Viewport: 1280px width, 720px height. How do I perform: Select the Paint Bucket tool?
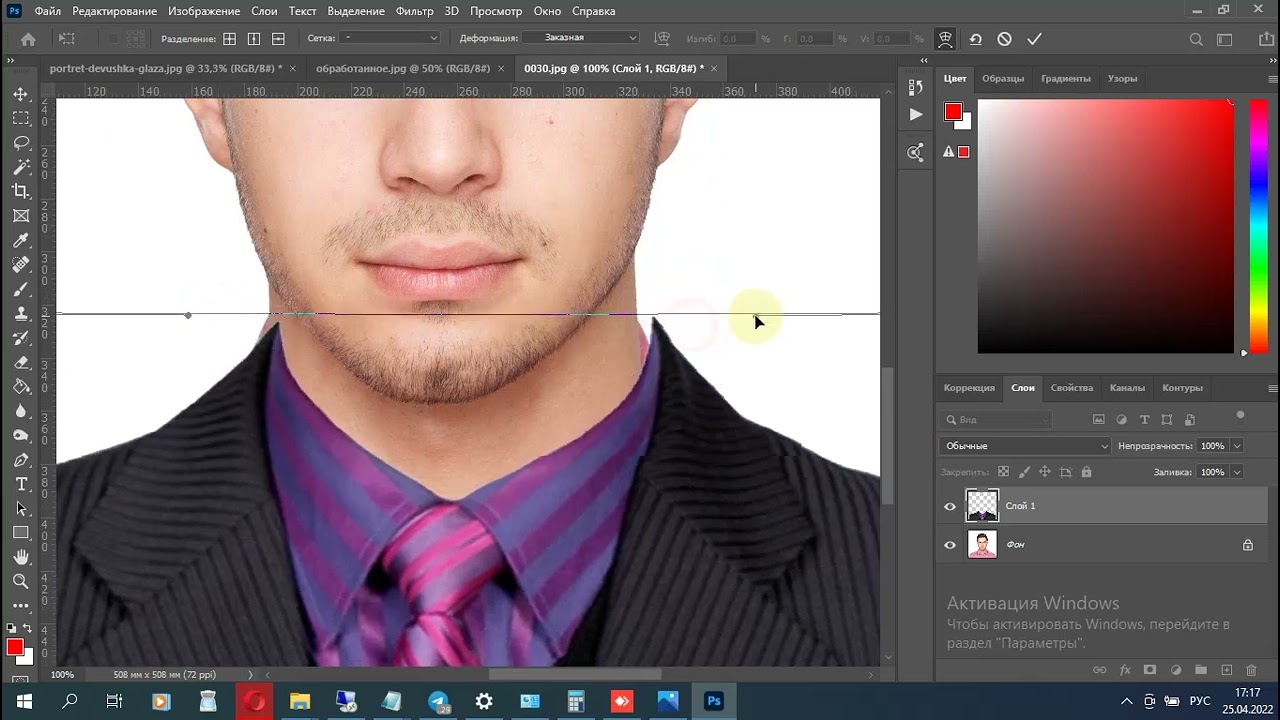[20, 386]
